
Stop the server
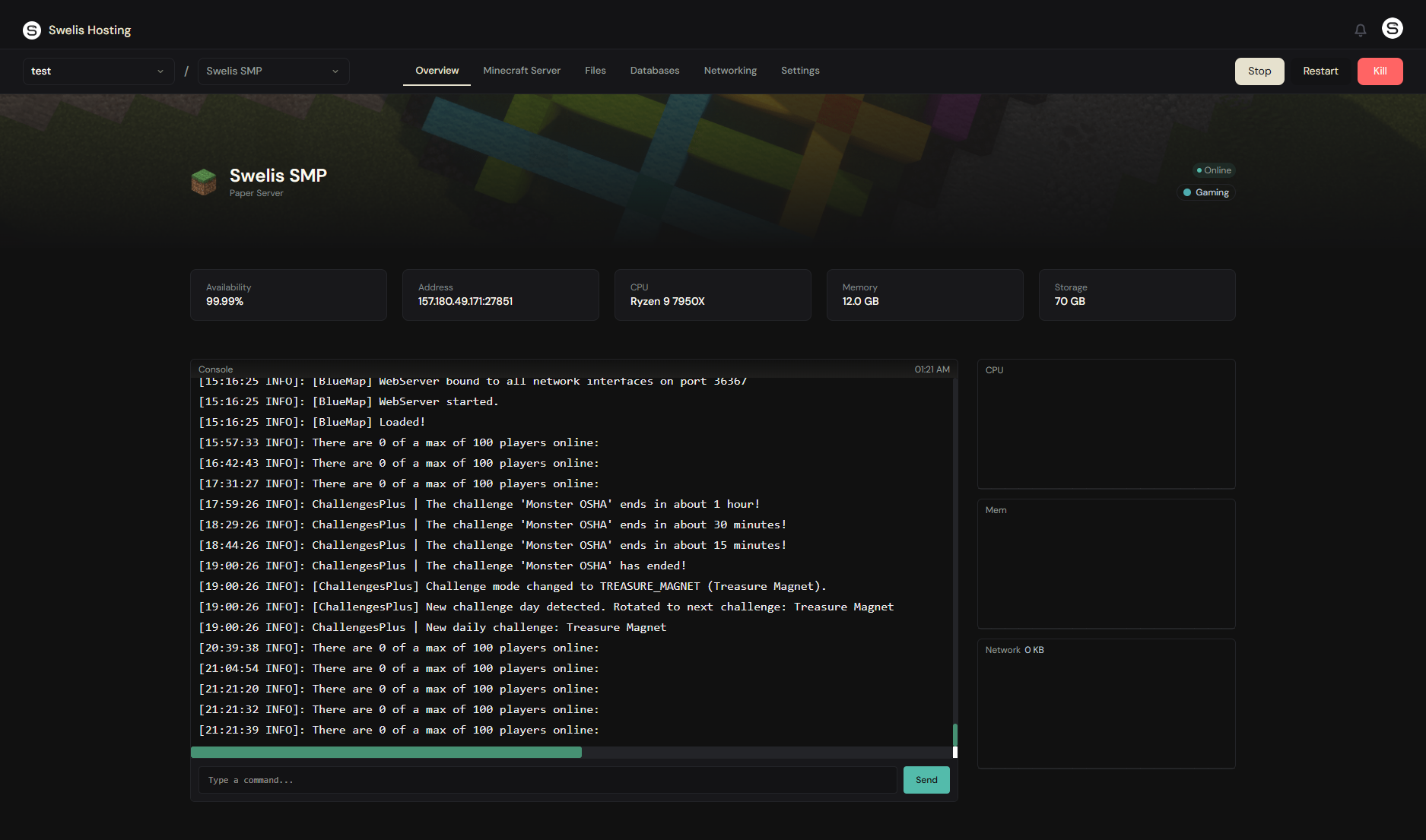[1259, 71]
